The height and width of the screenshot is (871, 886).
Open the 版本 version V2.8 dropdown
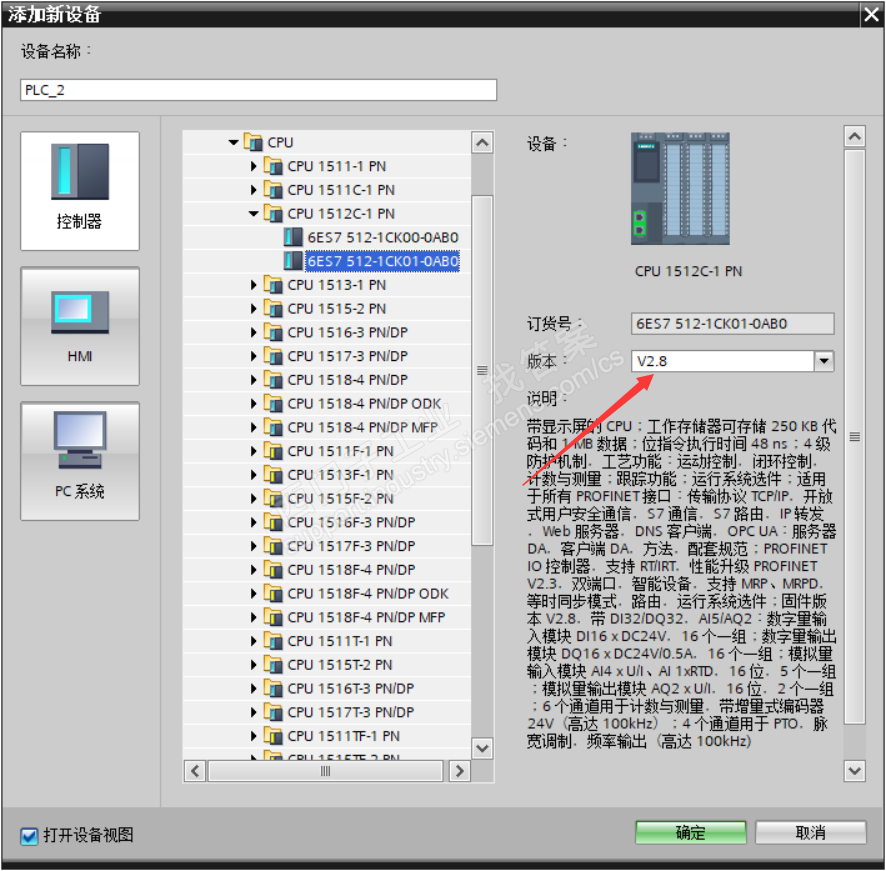[824, 361]
